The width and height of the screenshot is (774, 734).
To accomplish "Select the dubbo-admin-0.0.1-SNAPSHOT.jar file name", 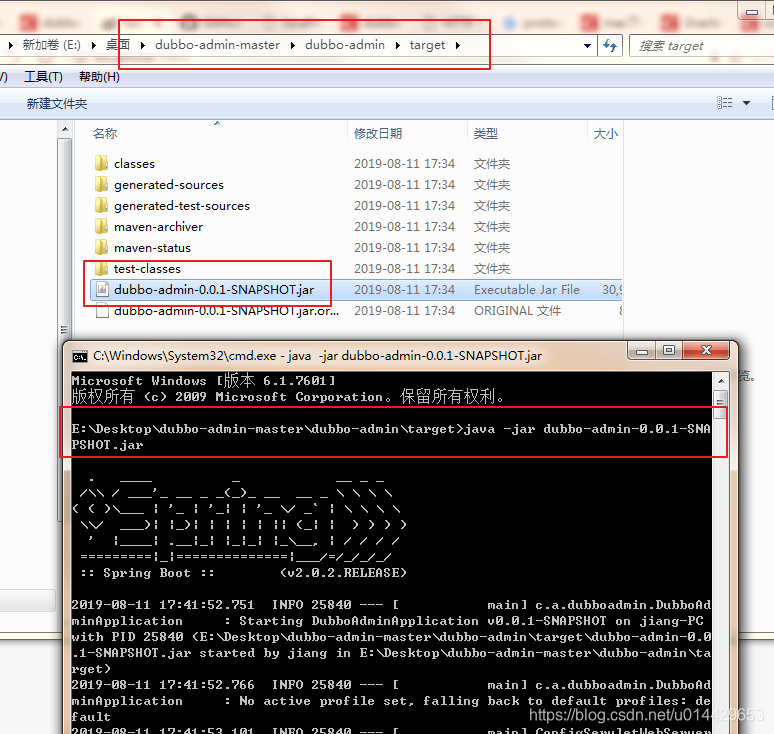I will coord(214,289).
